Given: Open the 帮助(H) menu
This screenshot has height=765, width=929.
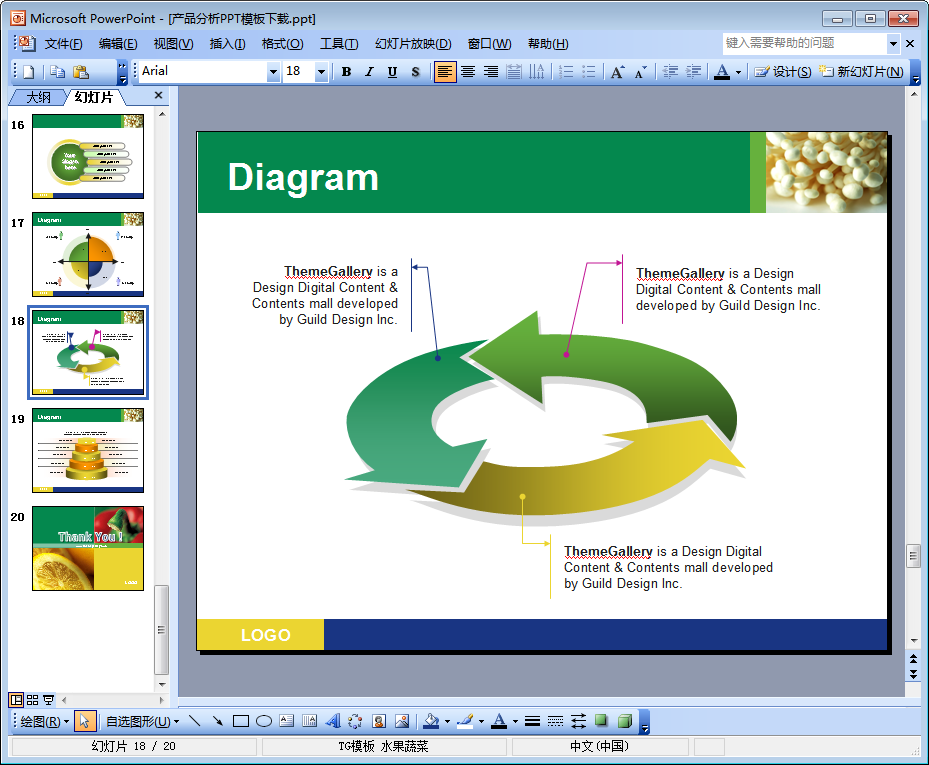Looking at the screenshot, I should pyautogui.click(x=548, y=44).
